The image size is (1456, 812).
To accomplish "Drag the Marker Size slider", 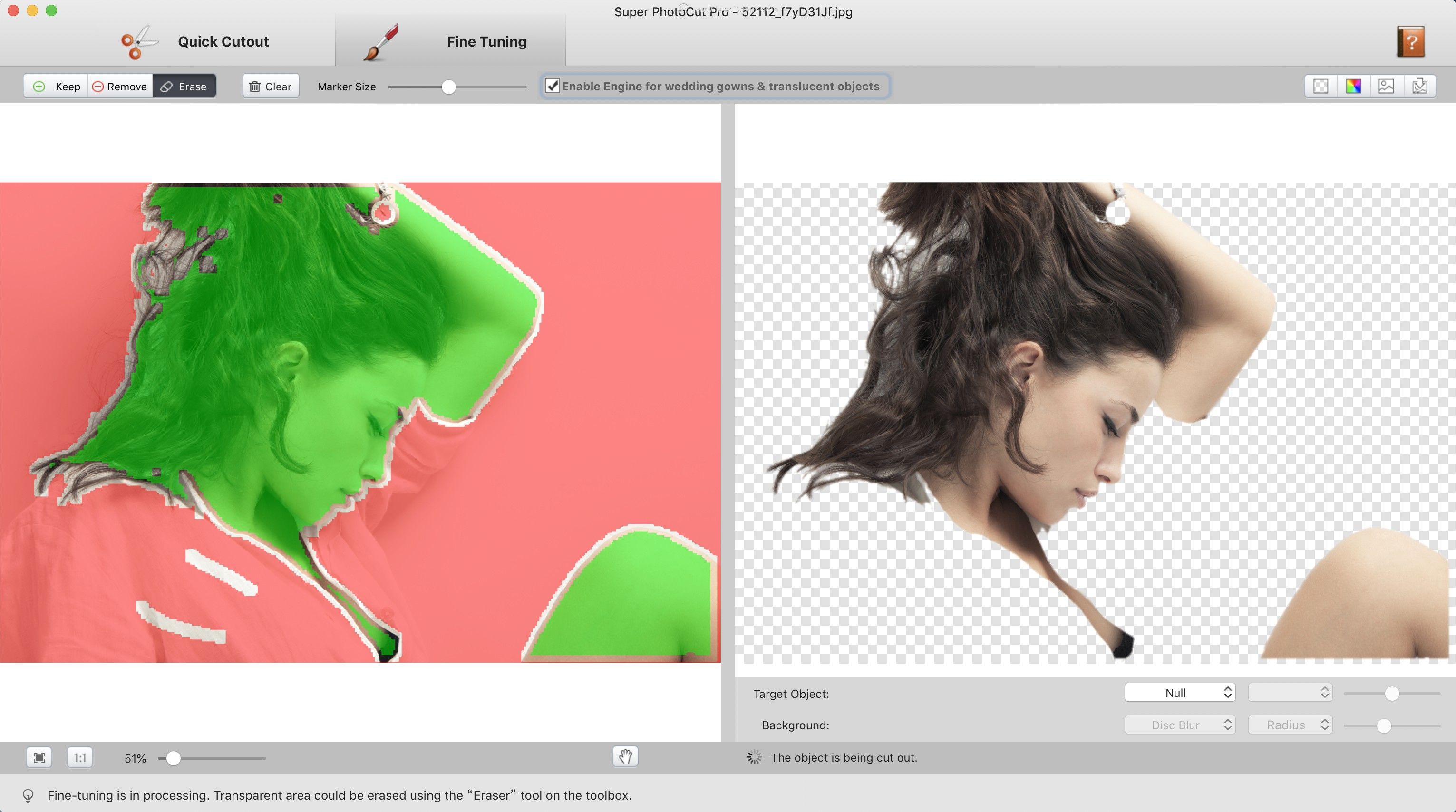I will coord(449,86).
